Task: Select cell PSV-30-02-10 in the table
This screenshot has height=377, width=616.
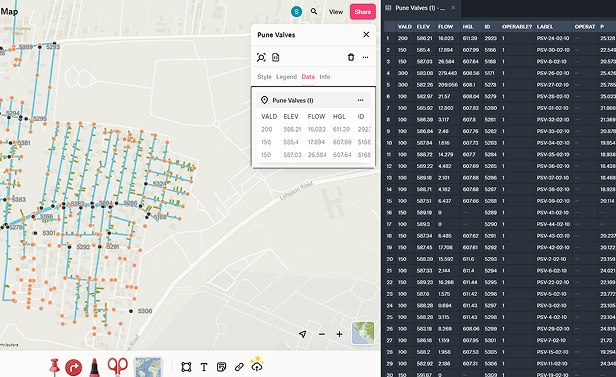Action: [553, 50]
